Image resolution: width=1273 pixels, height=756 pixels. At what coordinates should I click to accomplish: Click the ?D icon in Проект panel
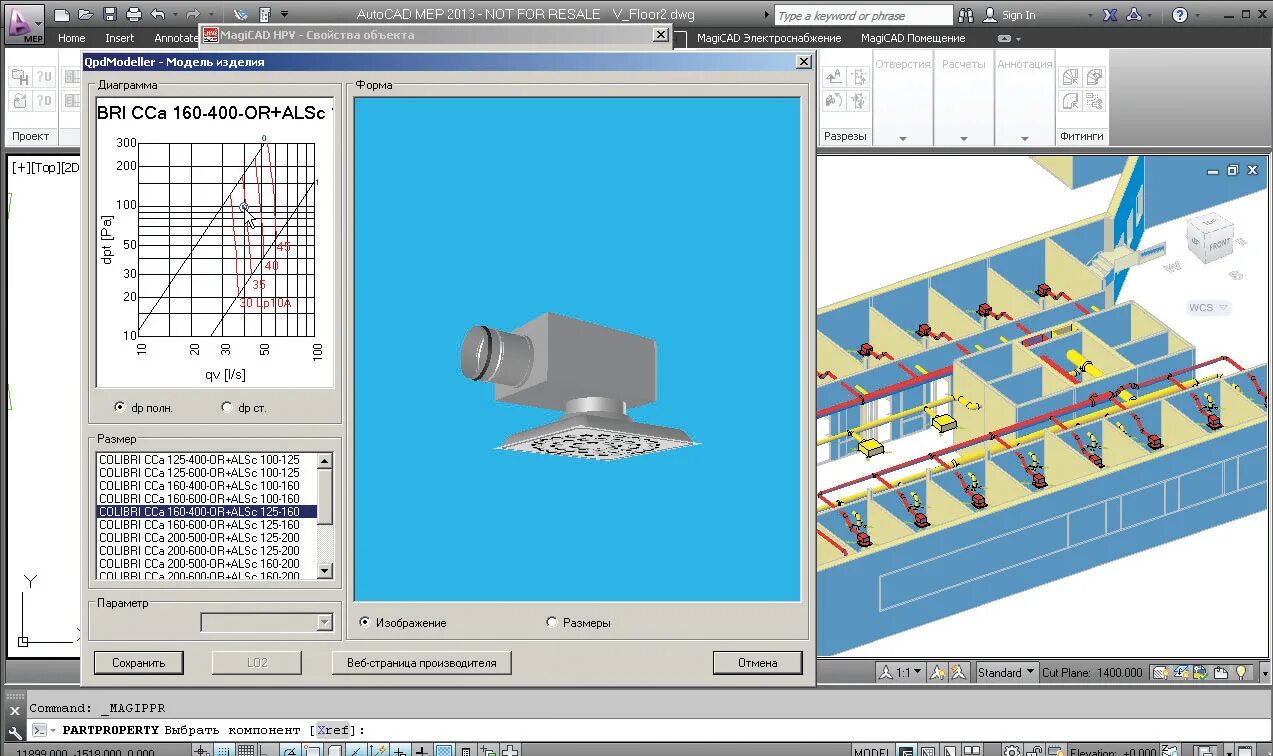coord(44,101)
